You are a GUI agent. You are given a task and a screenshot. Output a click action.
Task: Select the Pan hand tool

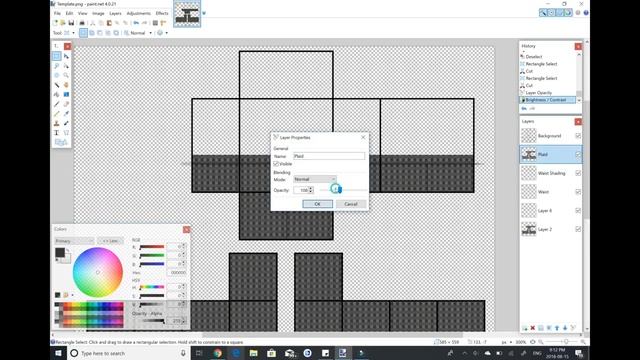pyautogui.click(x=66, y=85)
